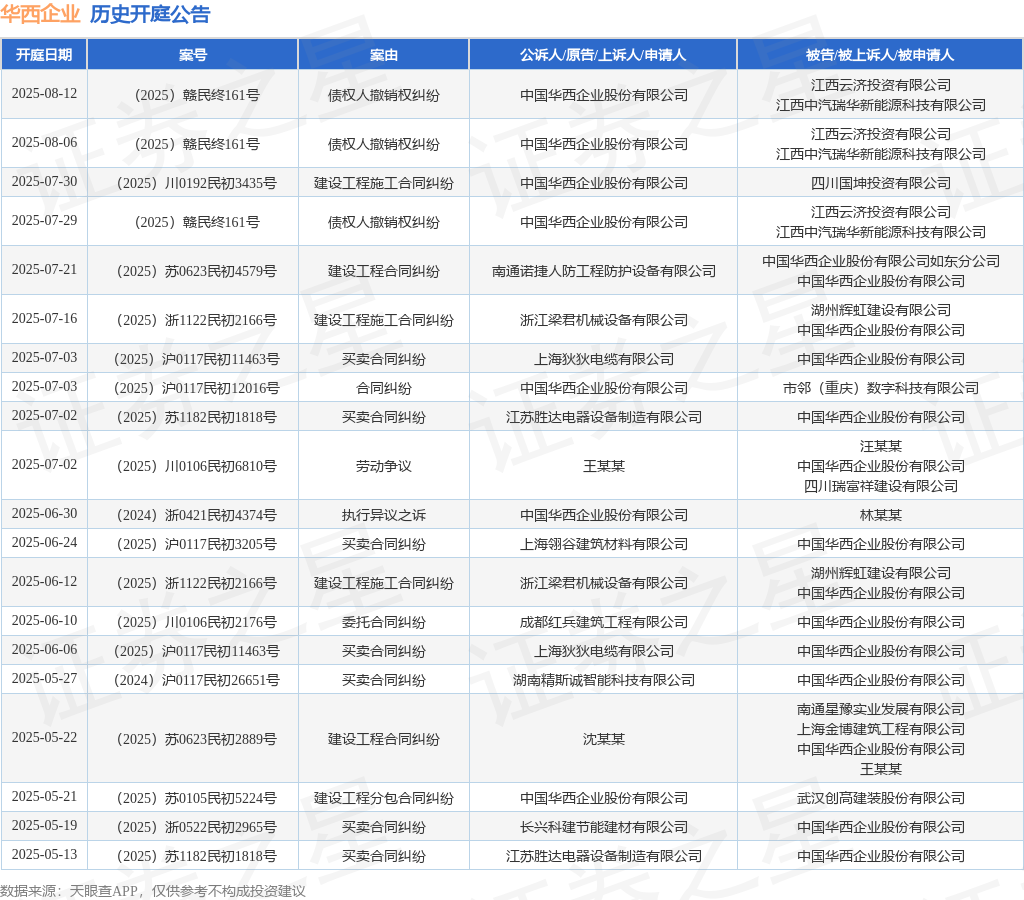Click the date cell 2025-08-12
This screenshot has width=1024, height=900.
coord(44,93)
